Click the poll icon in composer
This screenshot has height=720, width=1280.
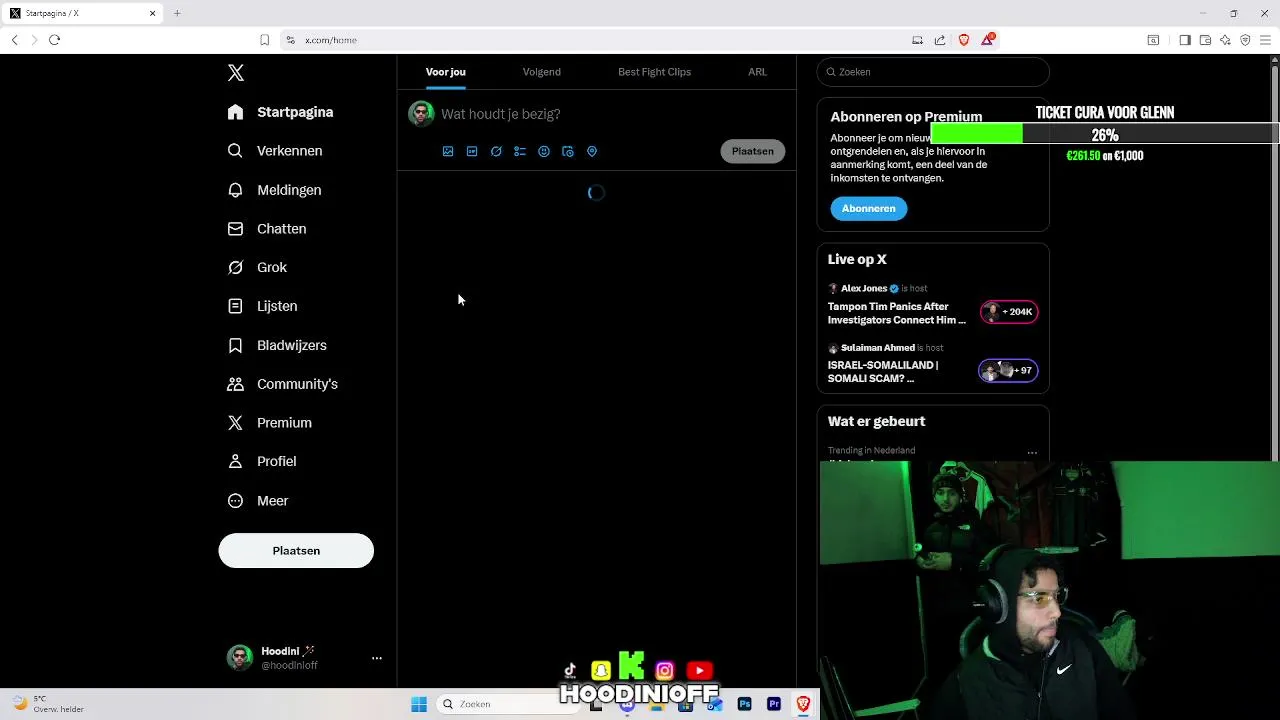(520, 151)
